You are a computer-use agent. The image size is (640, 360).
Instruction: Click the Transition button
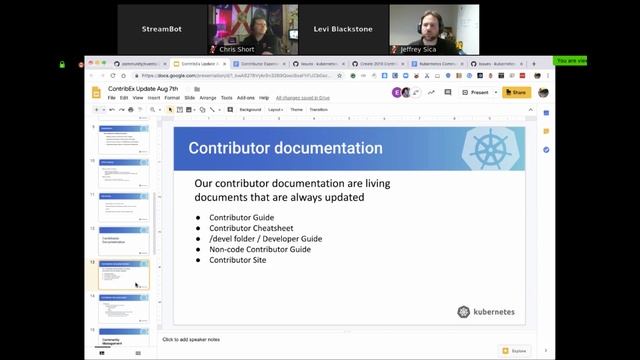tap(319, 110)
